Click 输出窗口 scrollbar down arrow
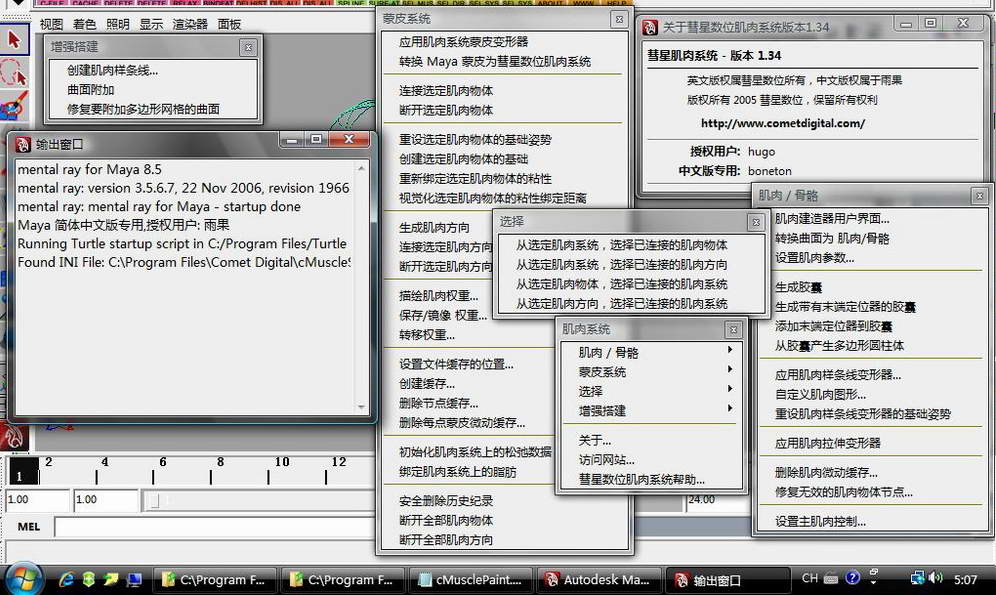Viewport: 996px width, 595px height. [361, 406]
